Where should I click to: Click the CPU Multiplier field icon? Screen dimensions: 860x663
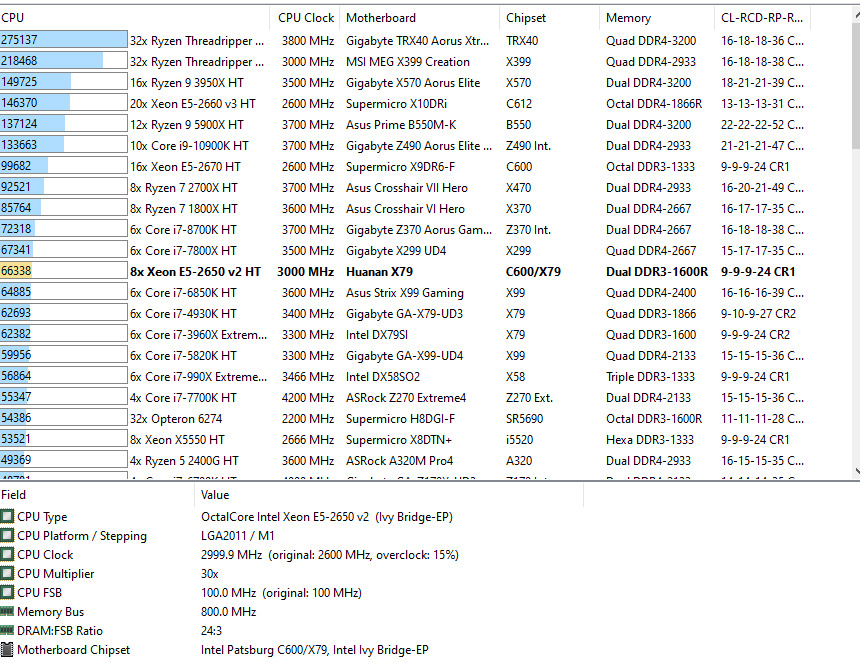(x=7, y=574)
